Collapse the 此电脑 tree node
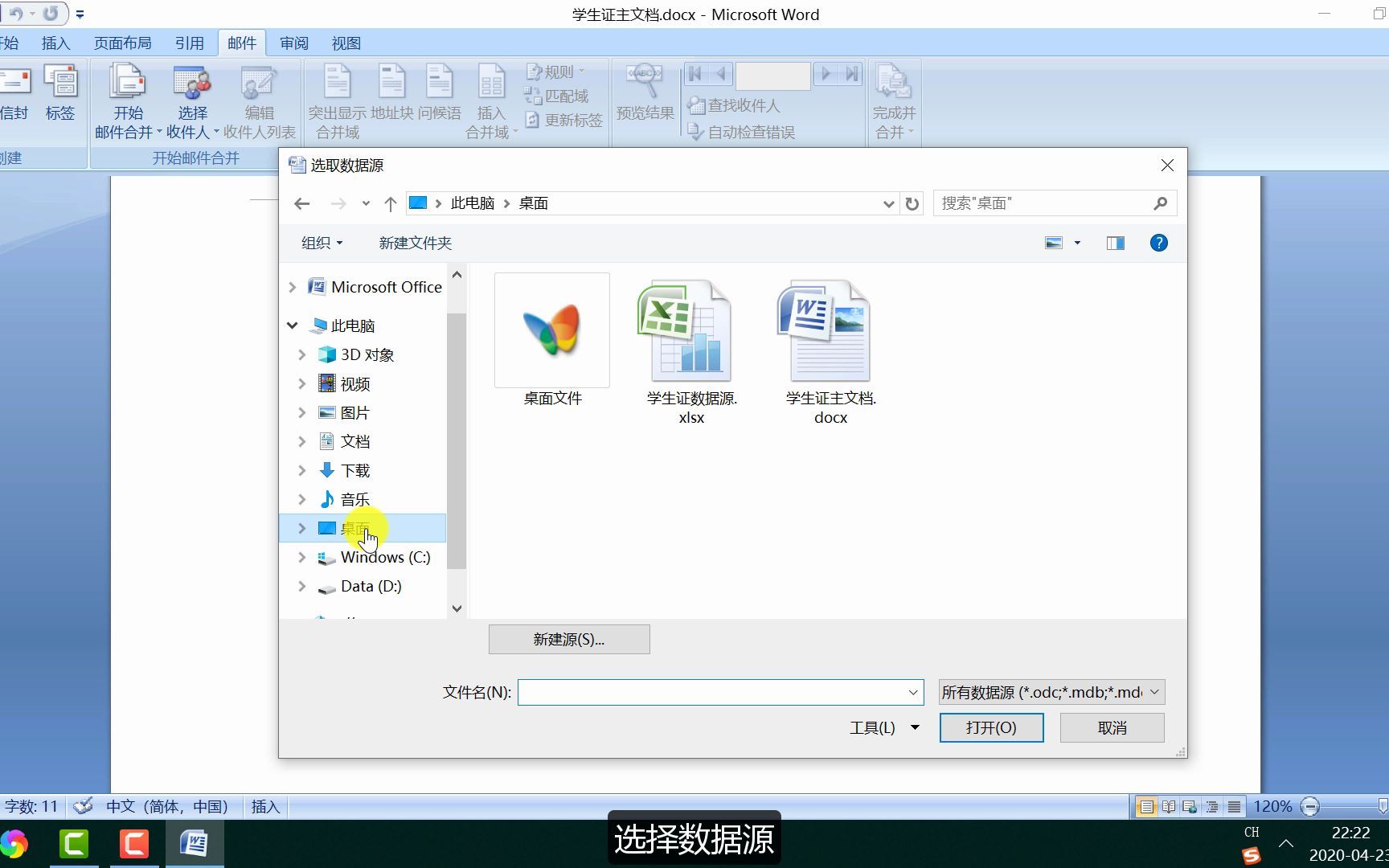This screenshot has height=868, width=1389. click(x=293, y=325)
